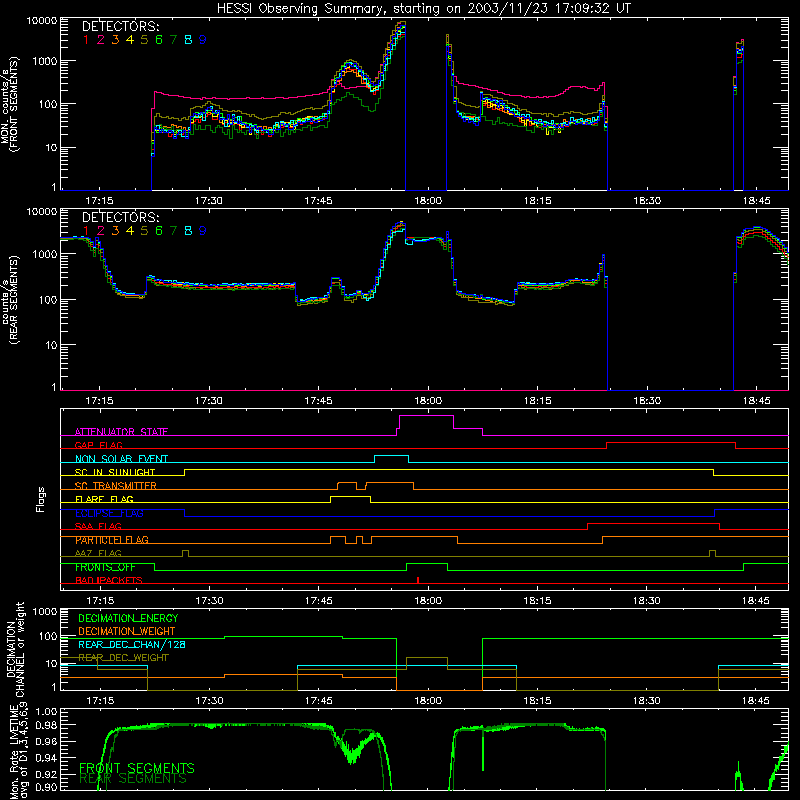Image resolution: width=800 pixels, height=800 pixels.
Task: Click 18:00 tick label under decimation panel
Action: [428, 701]
